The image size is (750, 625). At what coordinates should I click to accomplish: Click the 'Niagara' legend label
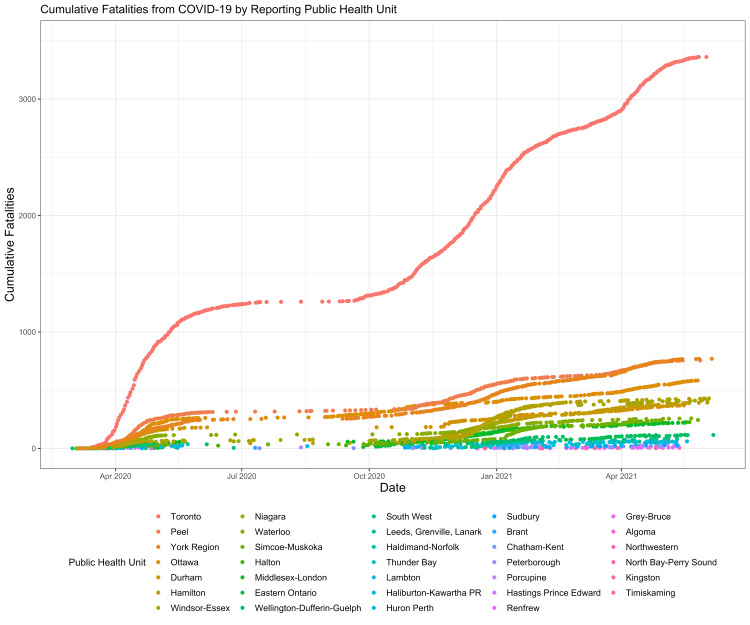pyautogui.click(x=270, y=516)
